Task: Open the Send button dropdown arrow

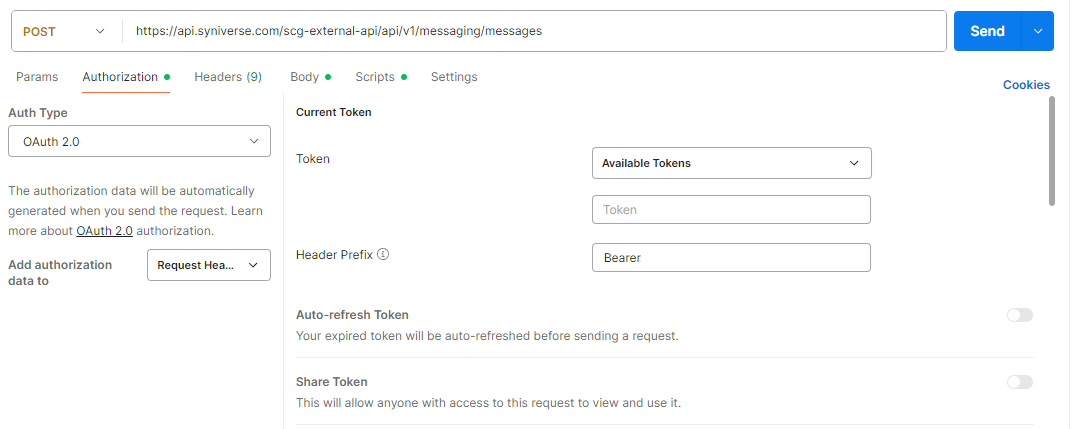Action: coord(1037,31)
